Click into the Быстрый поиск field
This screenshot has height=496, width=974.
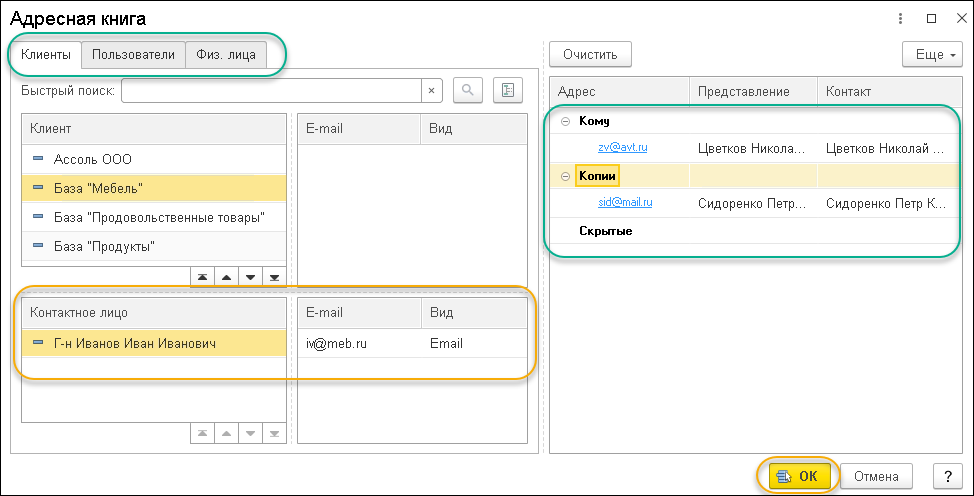coord(270,91)
